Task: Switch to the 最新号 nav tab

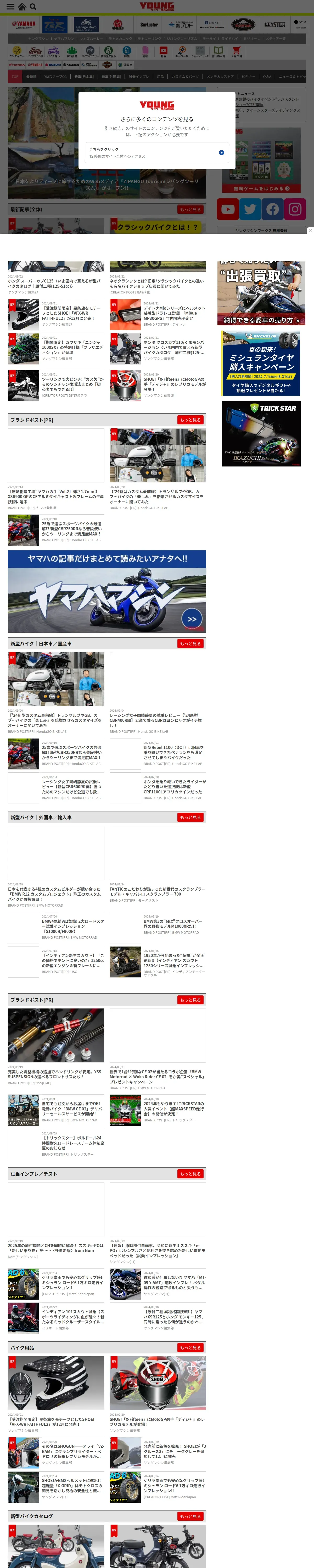Action: 32,77
